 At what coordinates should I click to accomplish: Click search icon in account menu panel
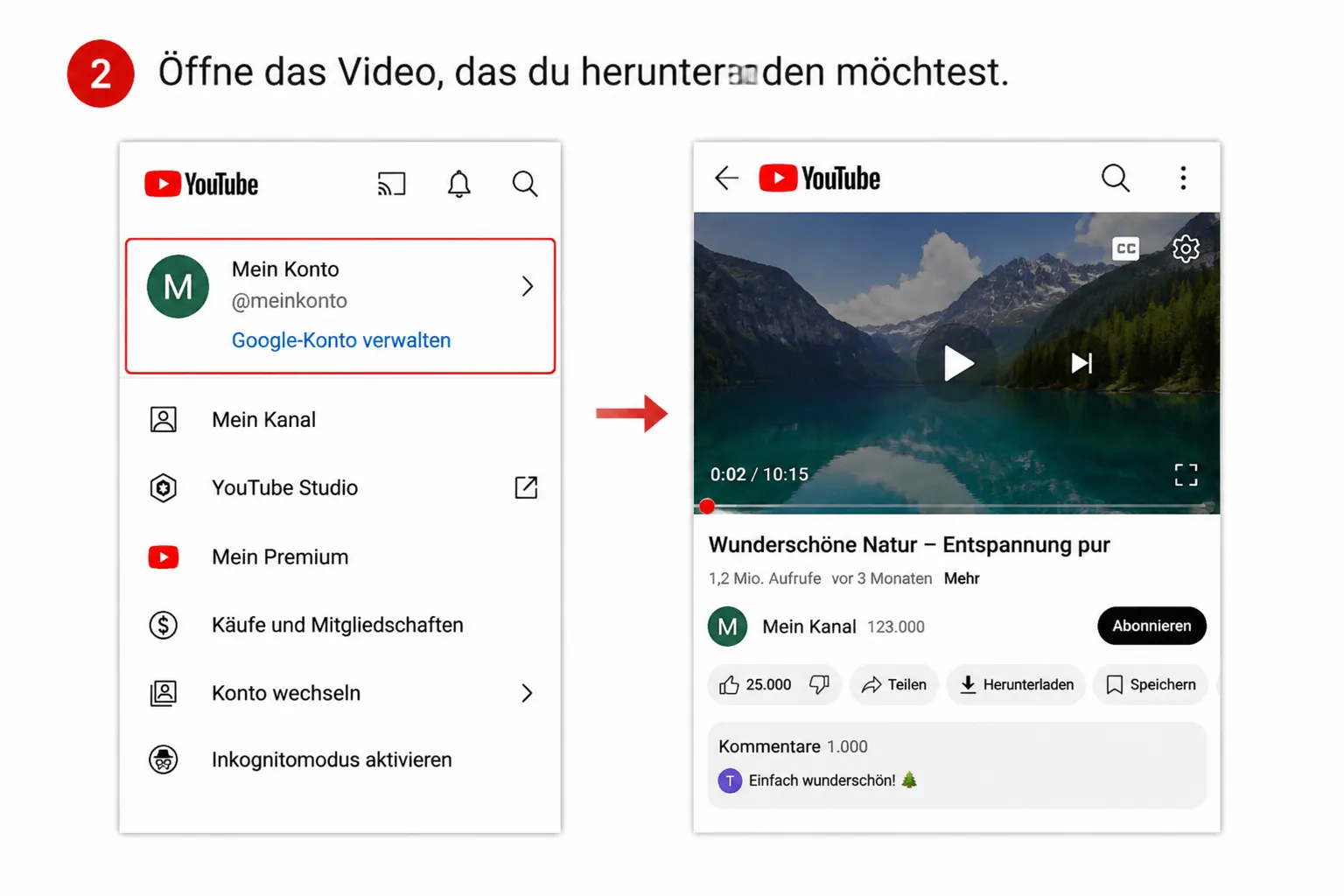525,184
